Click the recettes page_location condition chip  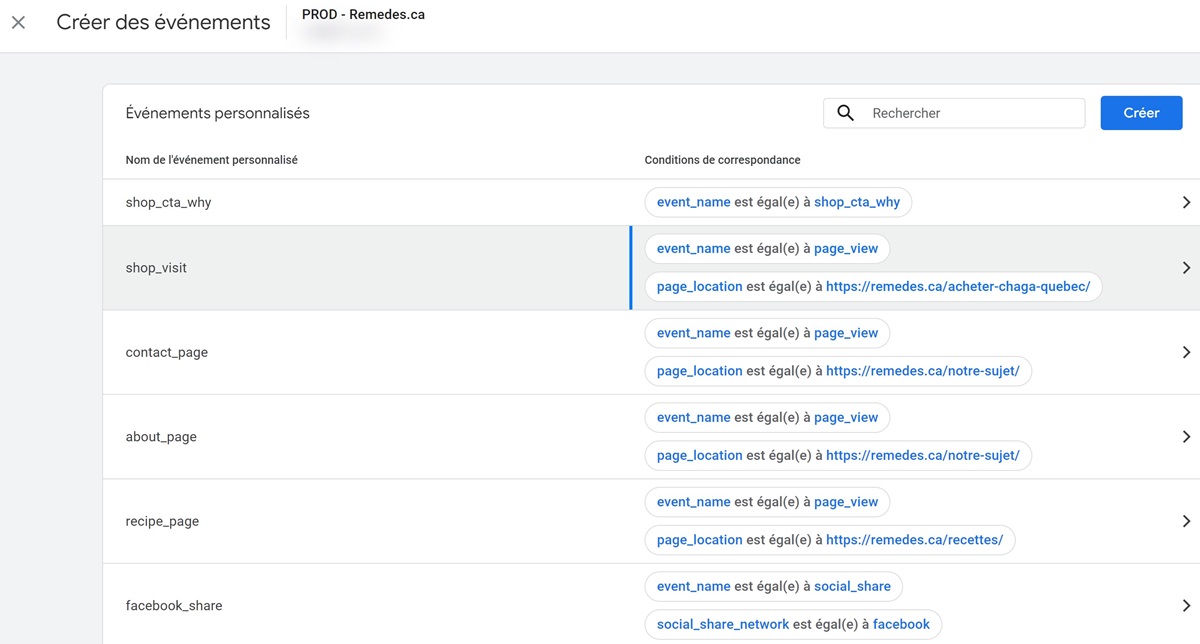point(830,540)
